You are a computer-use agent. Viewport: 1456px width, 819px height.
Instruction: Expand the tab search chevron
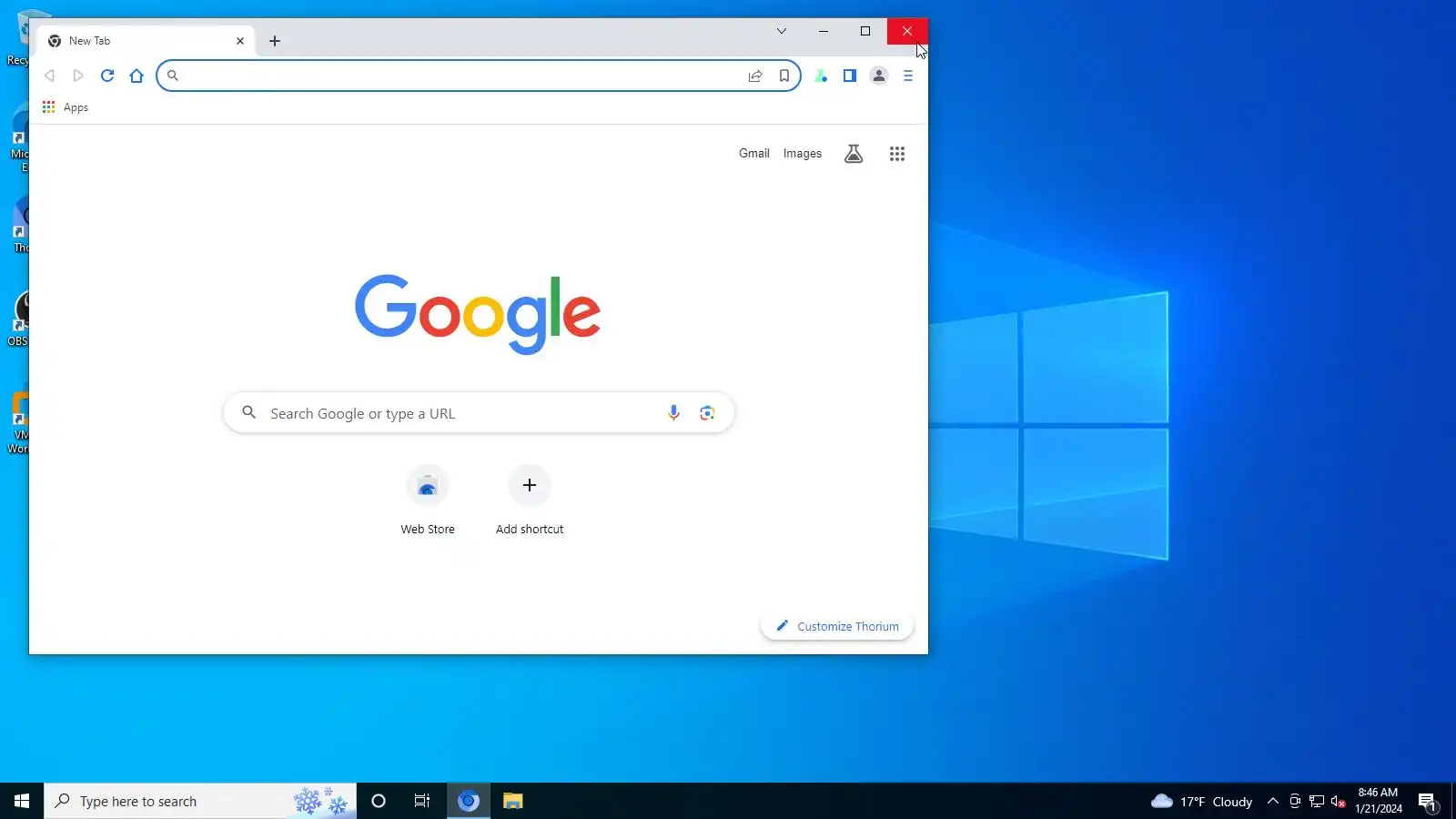[781, 31]
